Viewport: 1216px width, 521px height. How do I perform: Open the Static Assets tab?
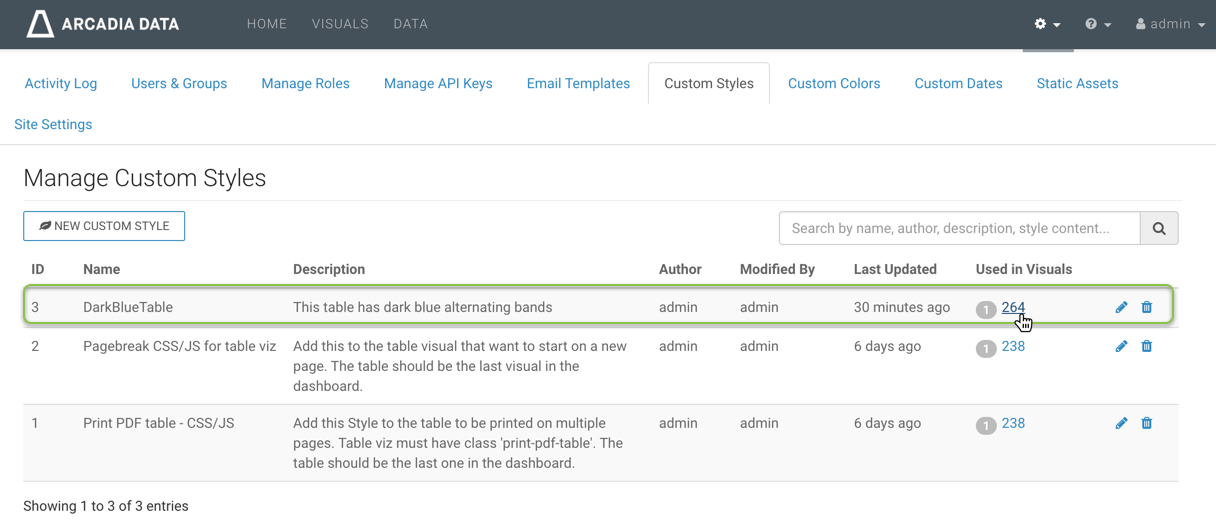(1077, 83)
